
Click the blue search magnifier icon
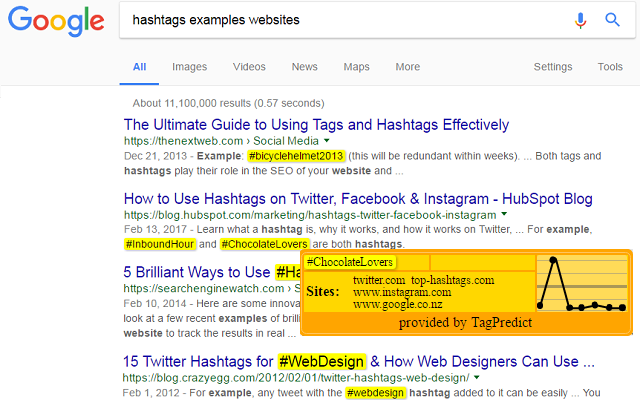pyautogui.click(x=612, y=20)
